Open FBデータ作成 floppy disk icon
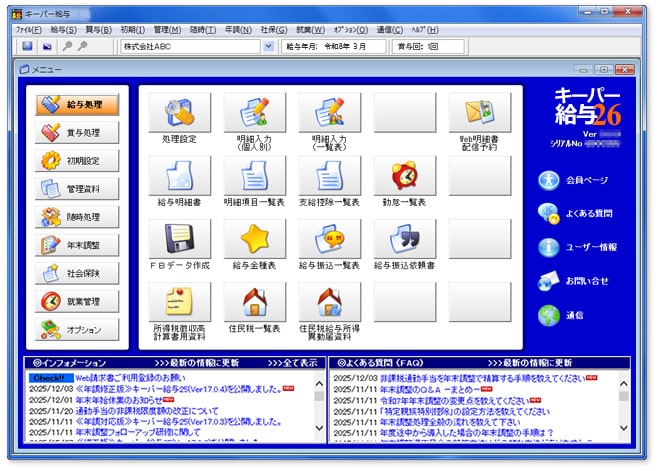 point(180,239)
